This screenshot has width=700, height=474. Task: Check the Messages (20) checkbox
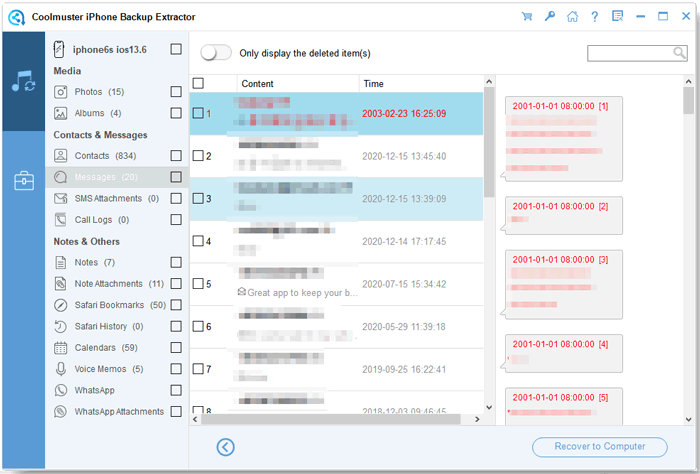(x=176, y=177)
